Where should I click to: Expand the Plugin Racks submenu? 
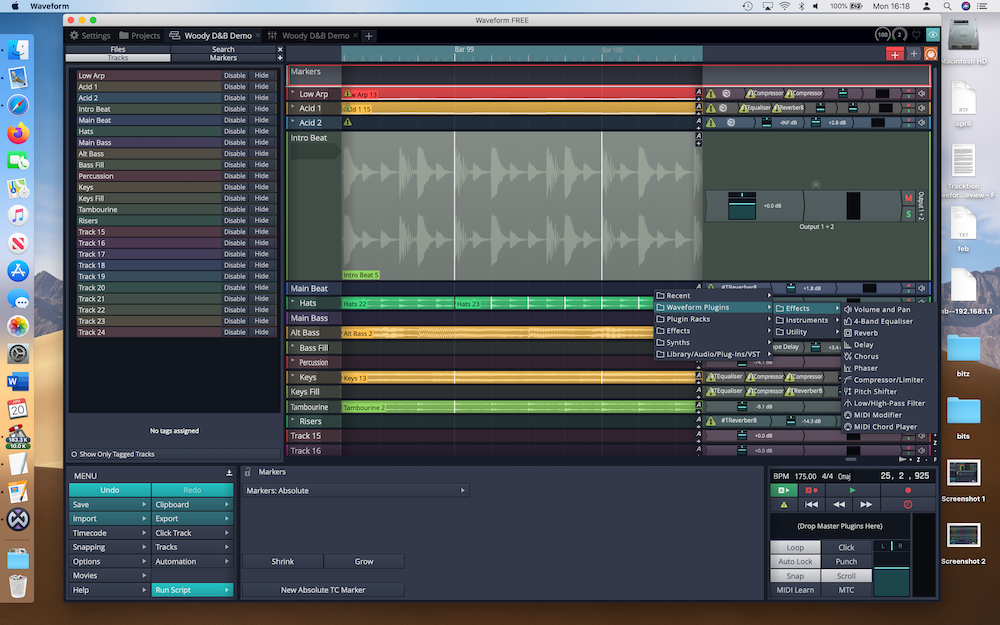(714, 319)
